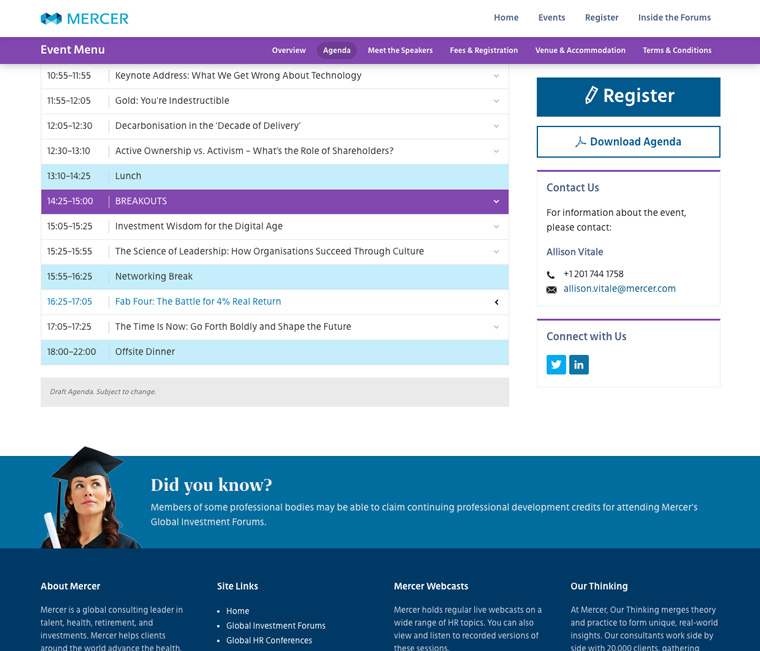Click Our Thinking footer heading
The width and height of the screenshot is (760, 651).
click(x=599, y=586)
